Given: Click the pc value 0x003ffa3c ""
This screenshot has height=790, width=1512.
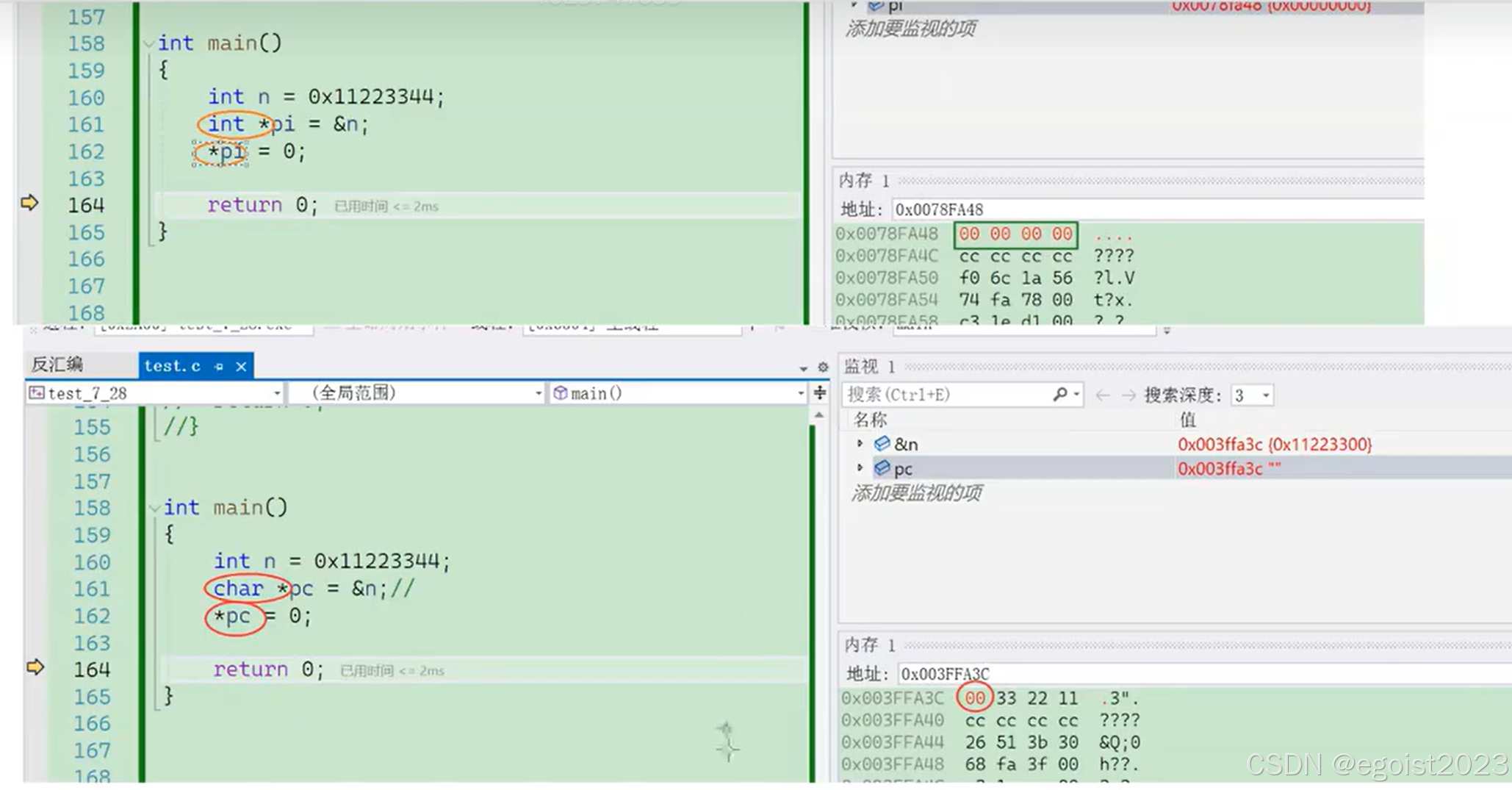Looking at the screenshot, I should click(1229, 469).
